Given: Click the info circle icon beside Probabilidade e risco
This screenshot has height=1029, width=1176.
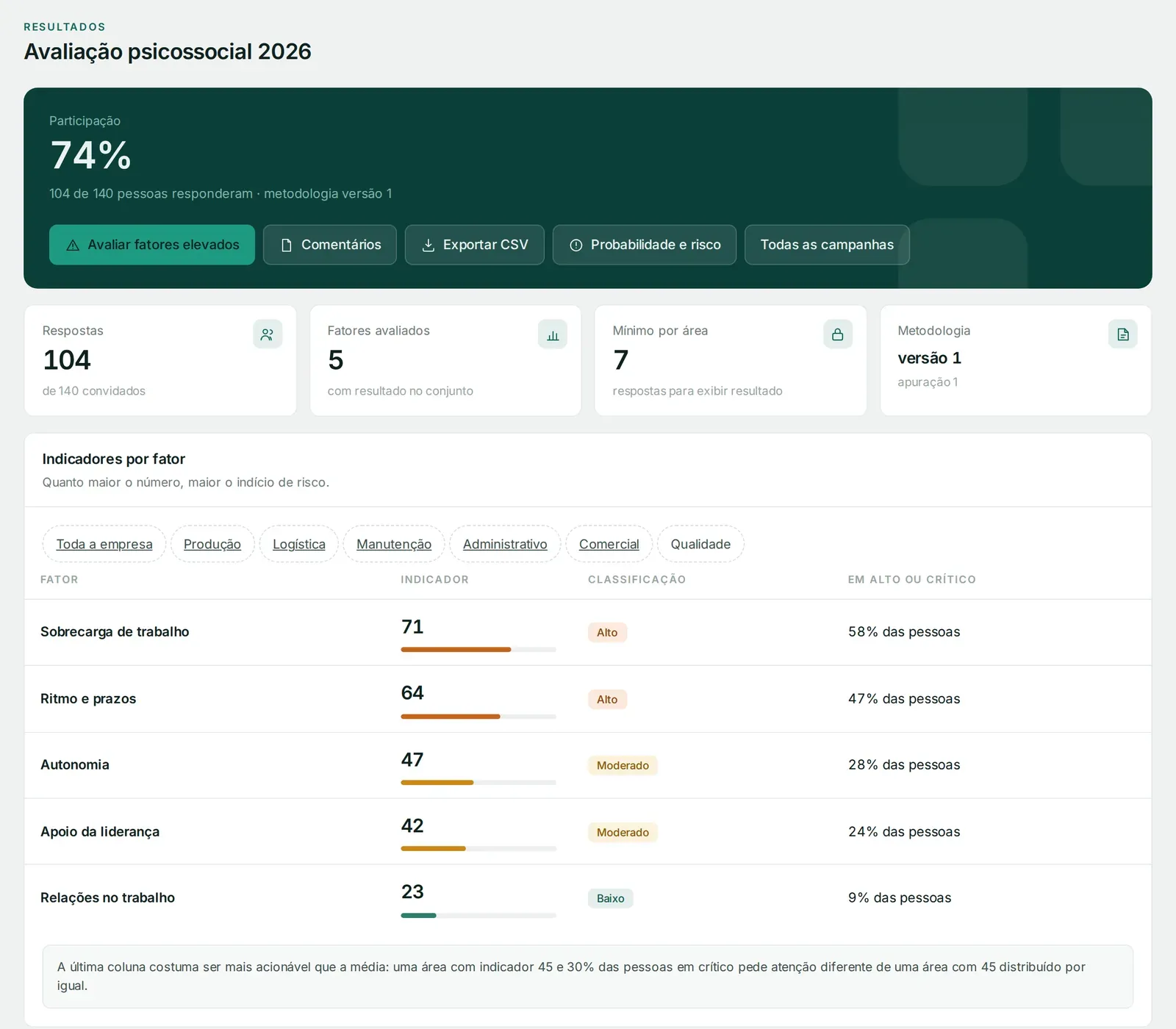Looking at the screenshot, I should tap(576, 245).
